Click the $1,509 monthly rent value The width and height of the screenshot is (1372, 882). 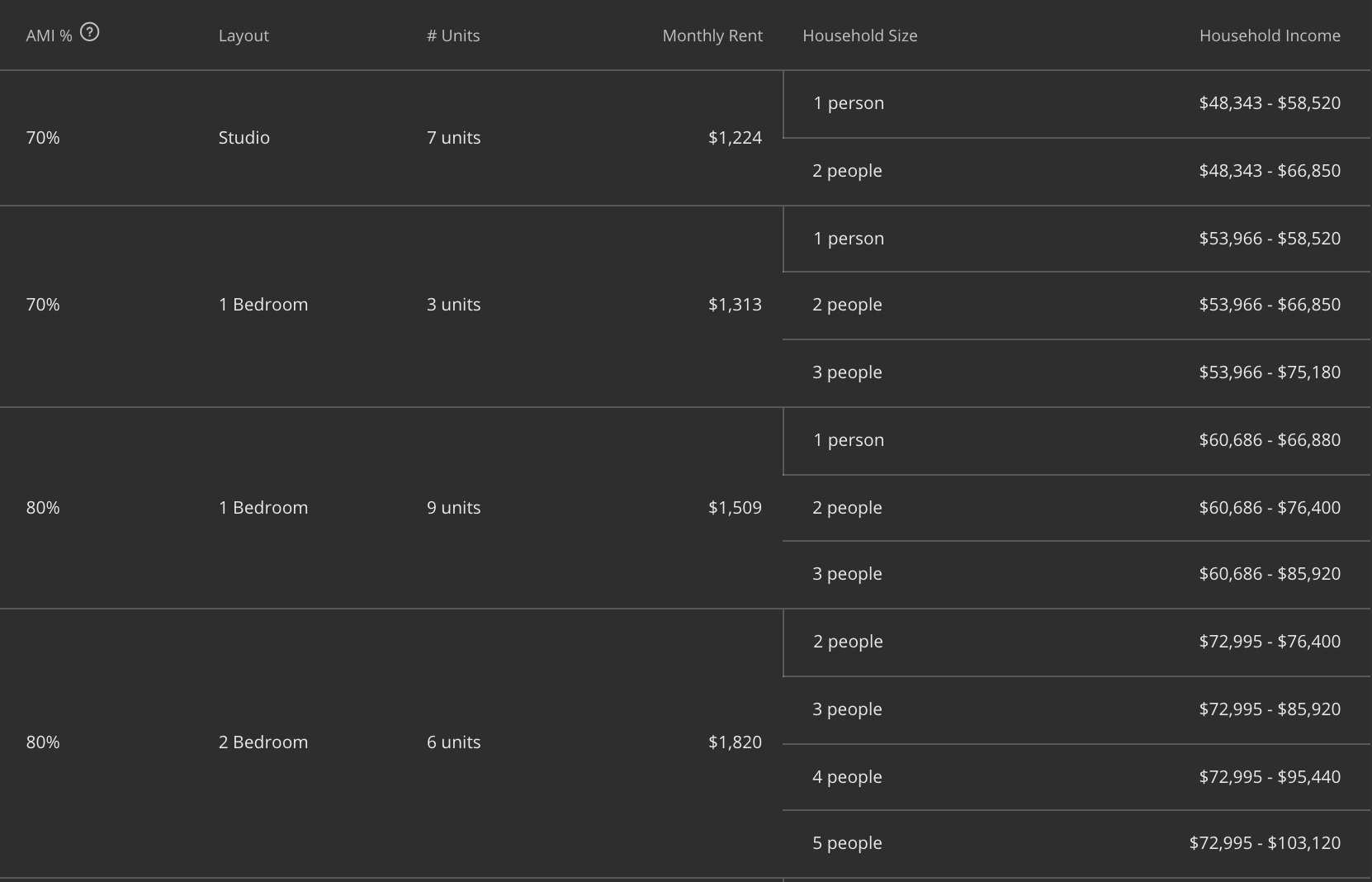click(735, 508)
